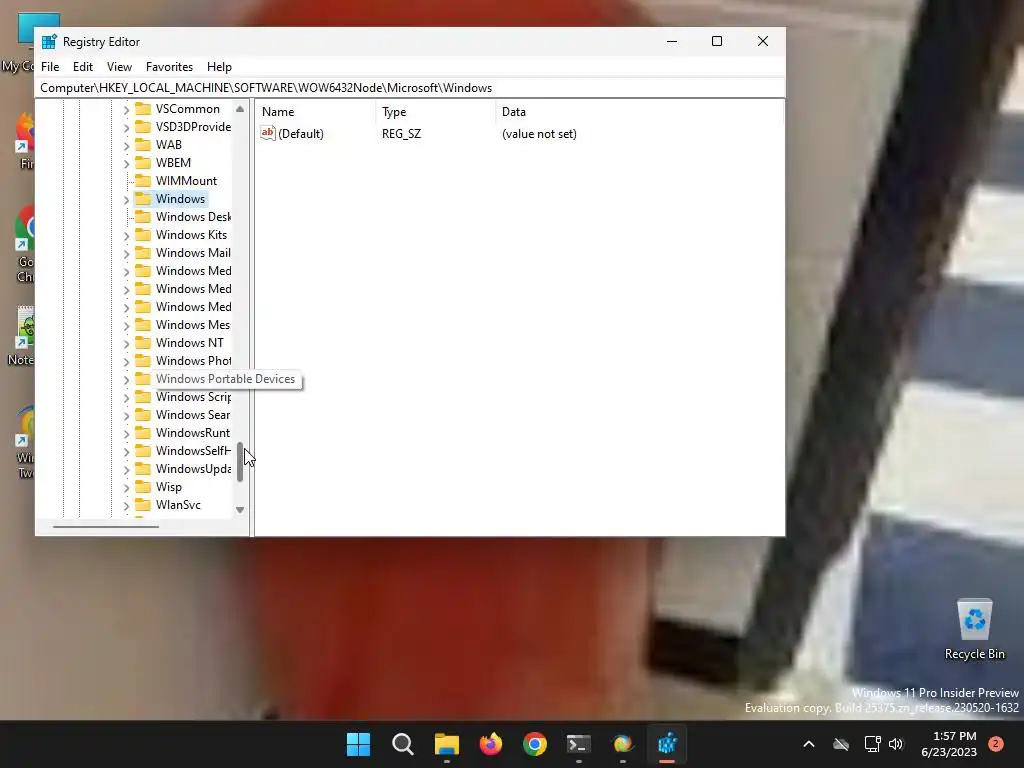1024x768 pixels.
Task: Expand the WAB key chevron
Action: point(127,146)
